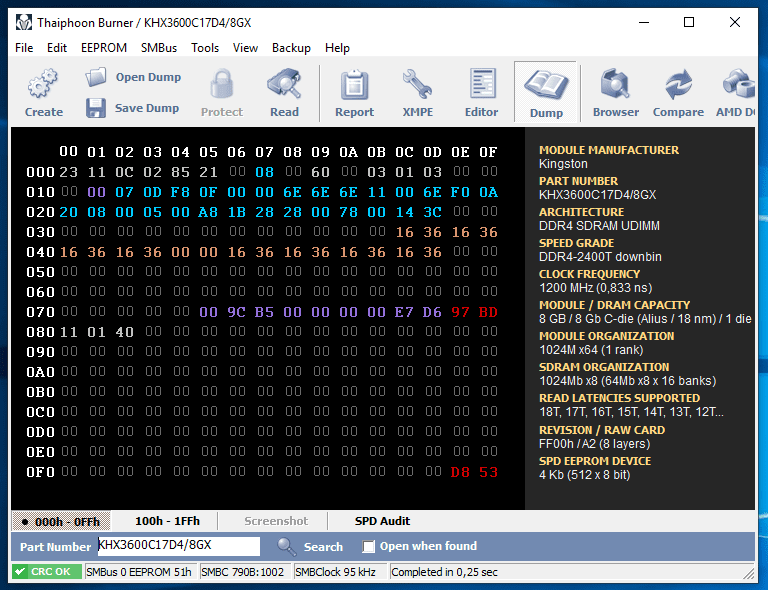Screen dimensions: 768x590
Task: Click hex byte F8 in row 010
Action: (x=180, y=192)
